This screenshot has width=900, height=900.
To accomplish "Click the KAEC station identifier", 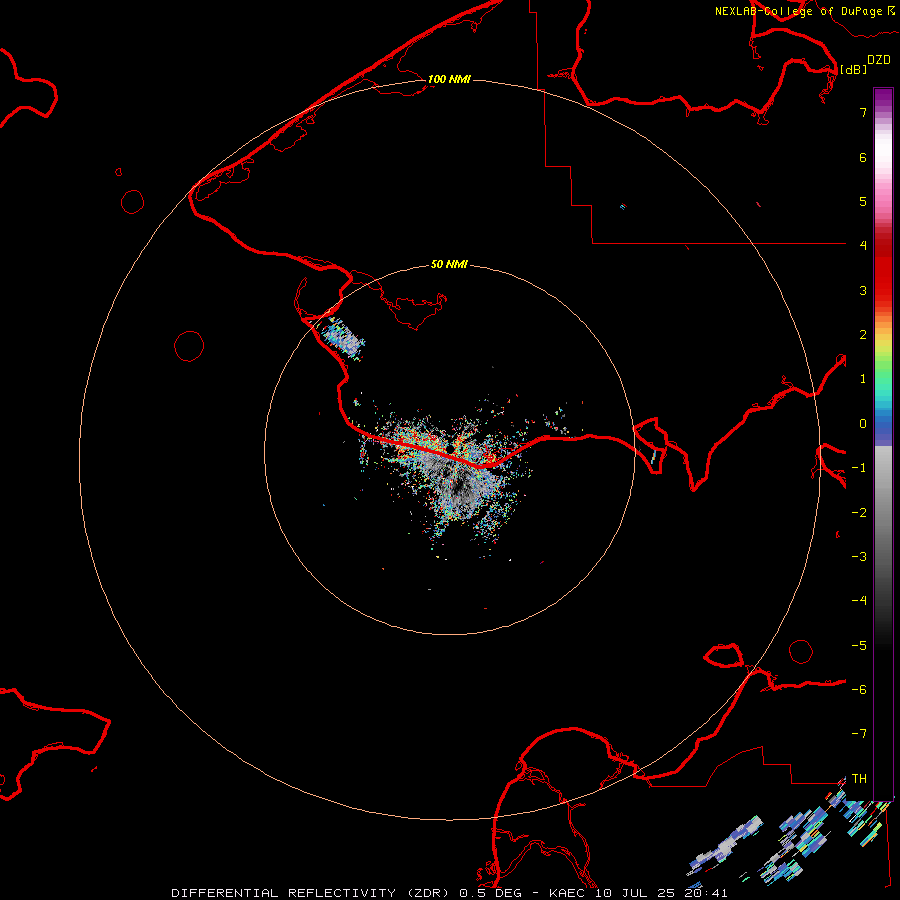I will [x=569, y=893].
